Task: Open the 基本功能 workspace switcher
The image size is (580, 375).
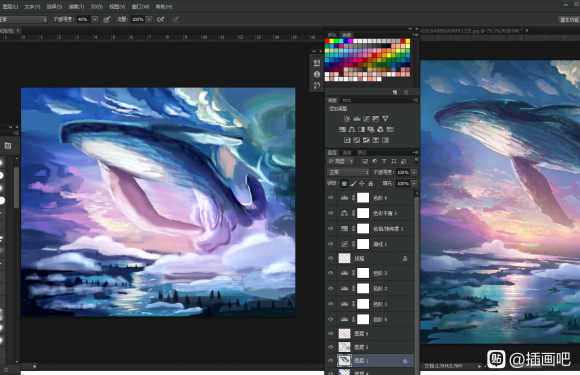Action: point(569,20)
